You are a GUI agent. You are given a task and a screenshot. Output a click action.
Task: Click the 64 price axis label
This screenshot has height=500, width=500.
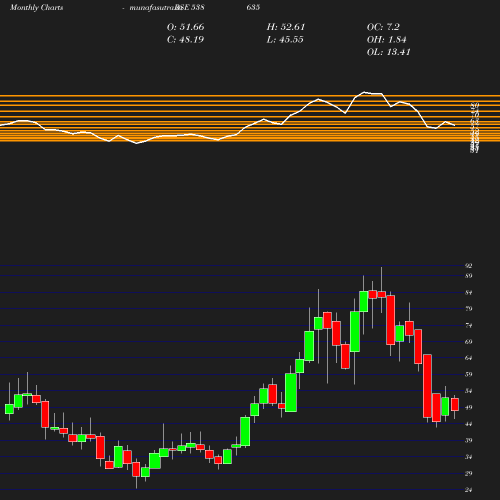(469, 358)
